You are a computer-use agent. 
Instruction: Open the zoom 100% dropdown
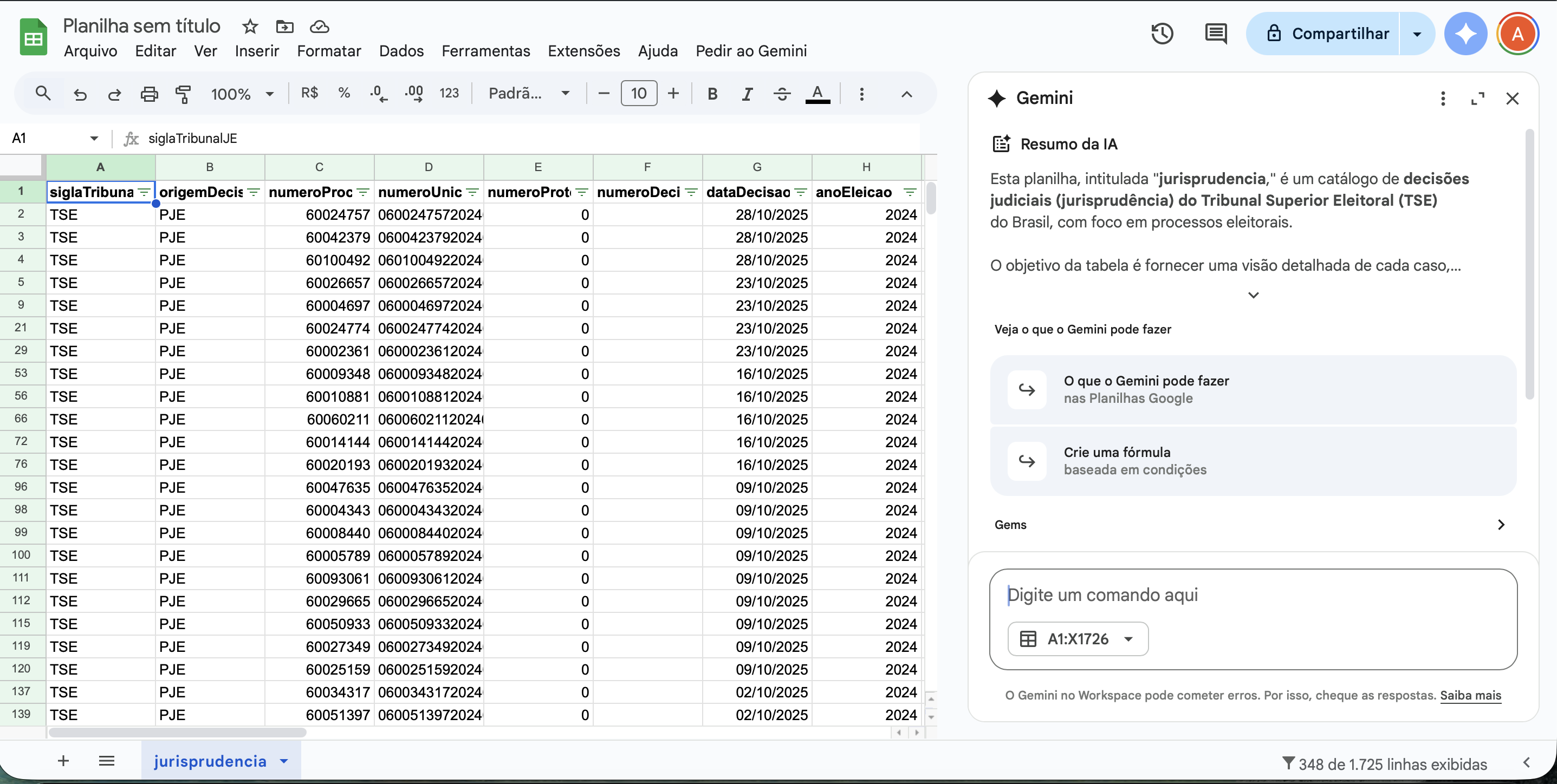pyautogui.click(x=242, y=94)
